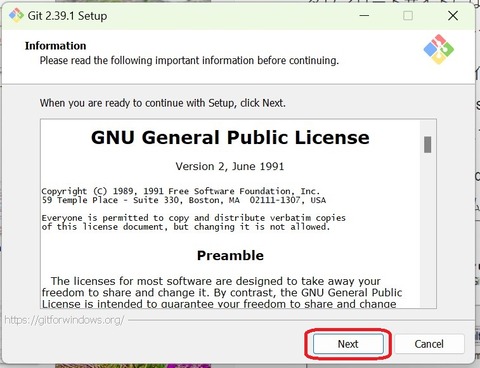Click the 'of this license document' line

pos(186,227)
